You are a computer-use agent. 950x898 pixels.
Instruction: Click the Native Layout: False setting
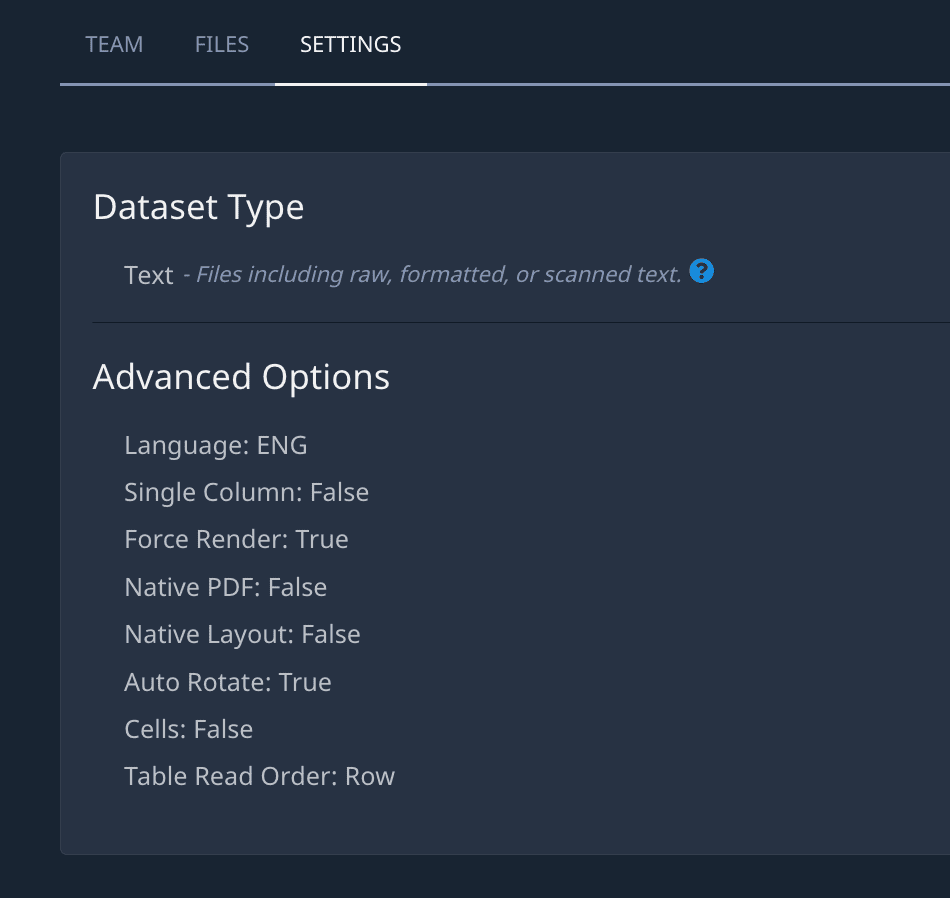242,634
